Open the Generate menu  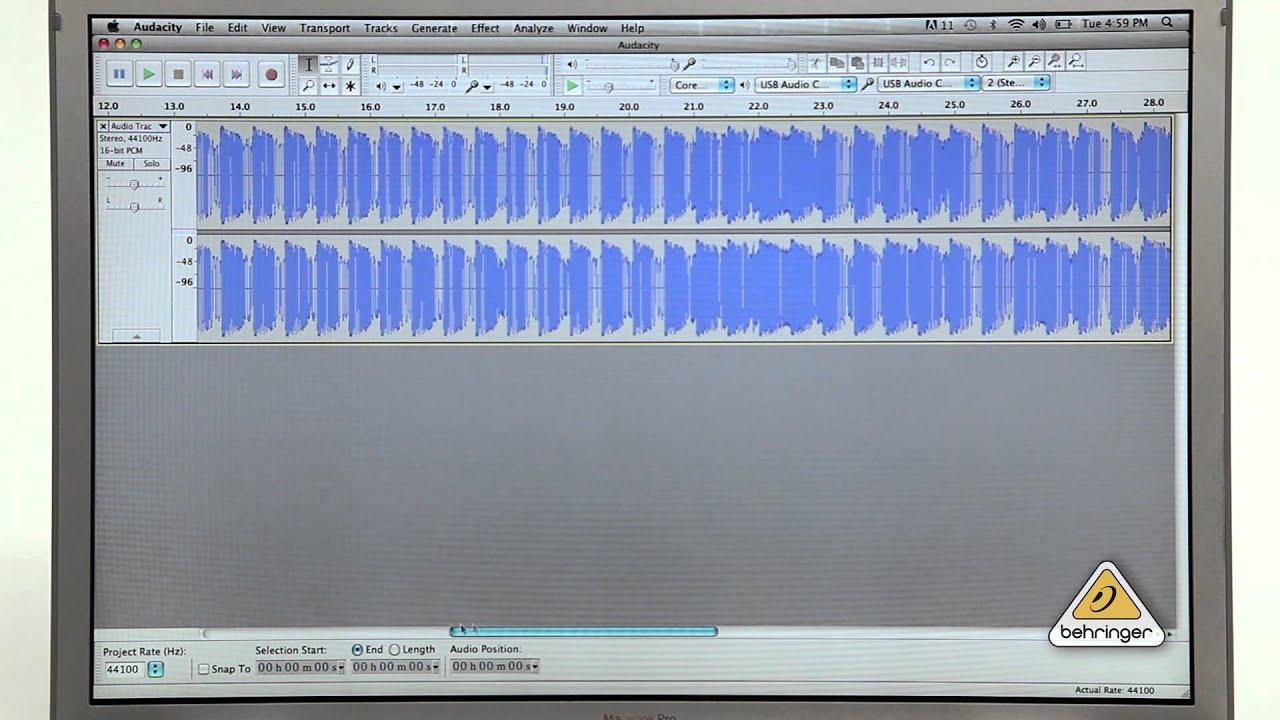click(434, 28)
